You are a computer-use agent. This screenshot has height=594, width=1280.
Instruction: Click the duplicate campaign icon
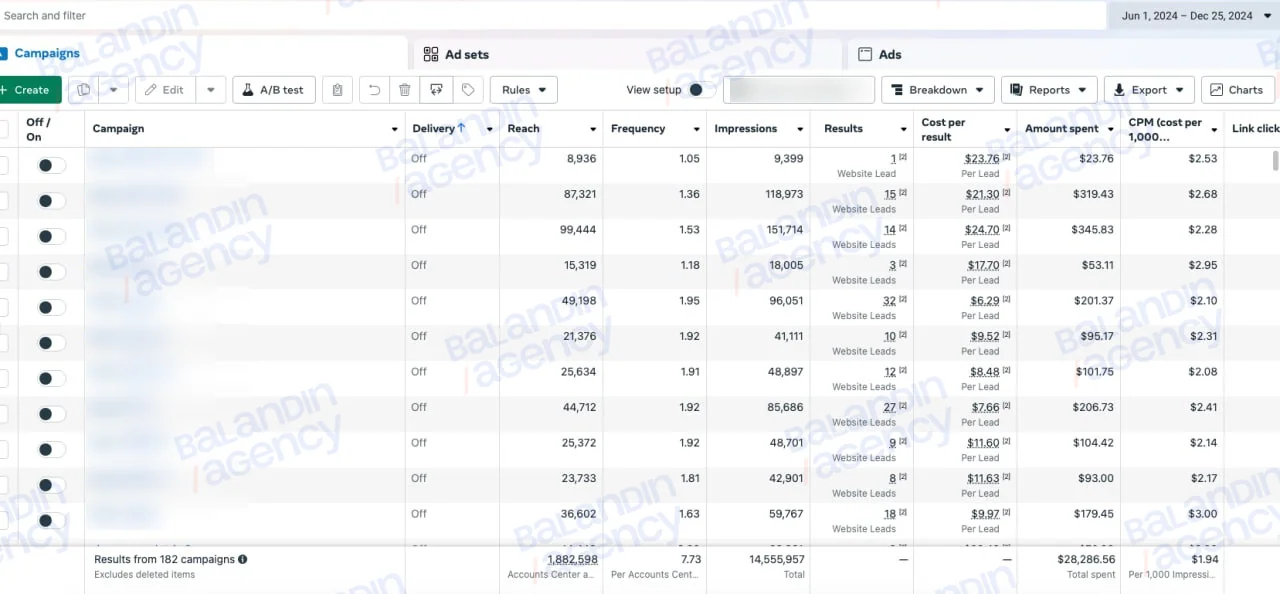84,90
